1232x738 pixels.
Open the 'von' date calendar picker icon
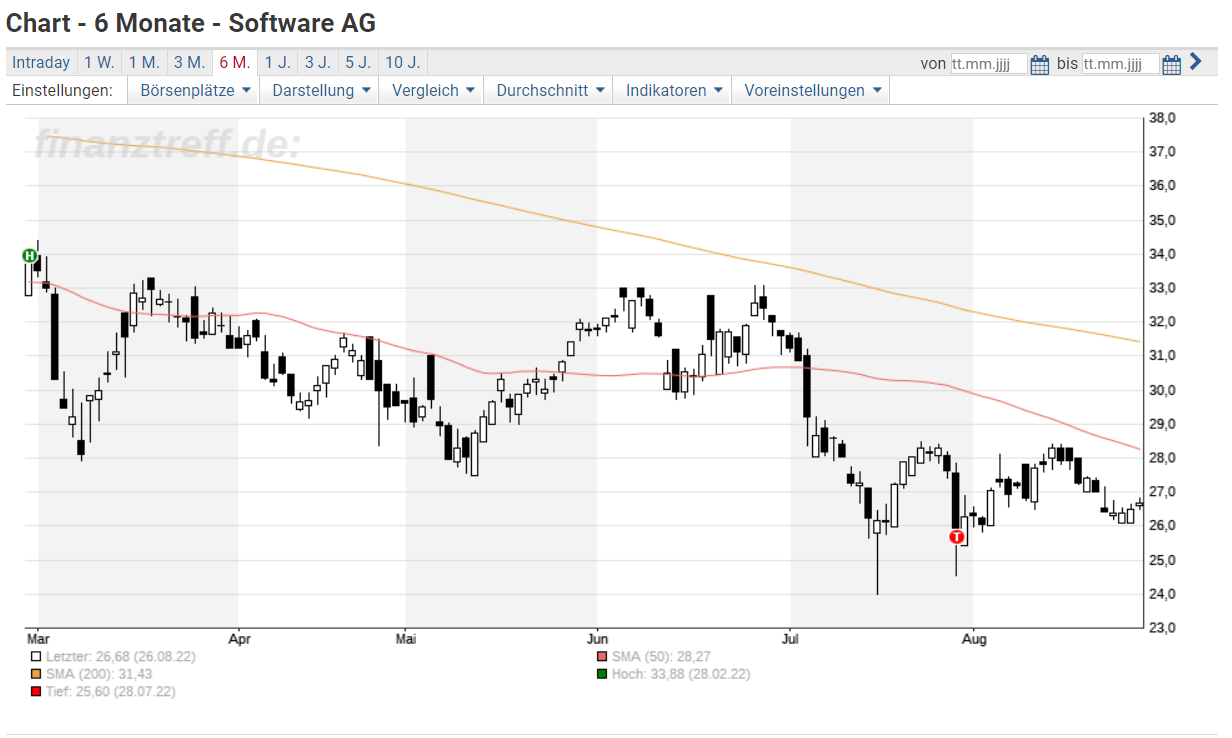pyautogui.click(x=1040, y=64)
